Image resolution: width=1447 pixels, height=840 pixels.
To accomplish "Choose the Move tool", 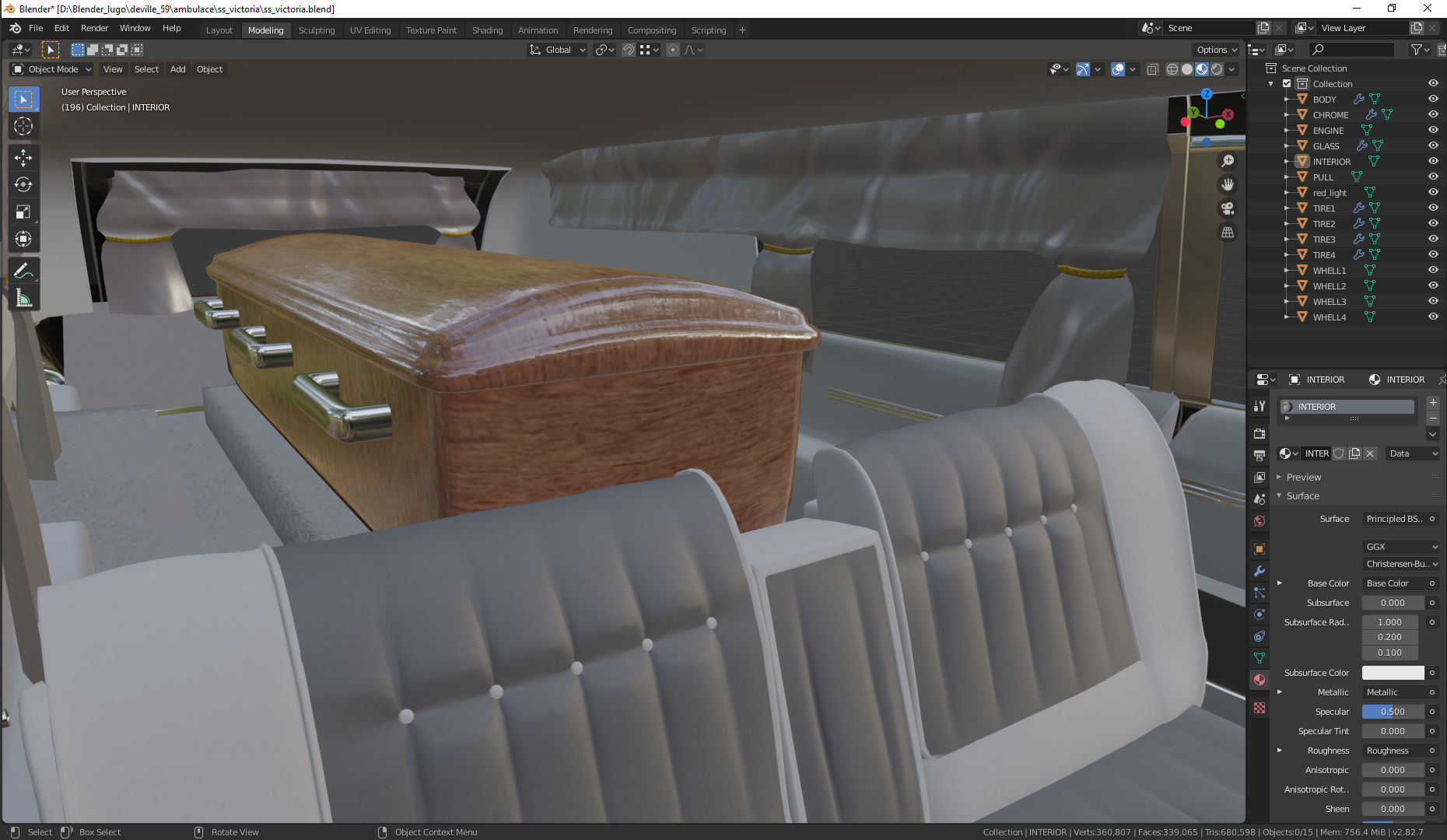I will [x=23, y=158].
